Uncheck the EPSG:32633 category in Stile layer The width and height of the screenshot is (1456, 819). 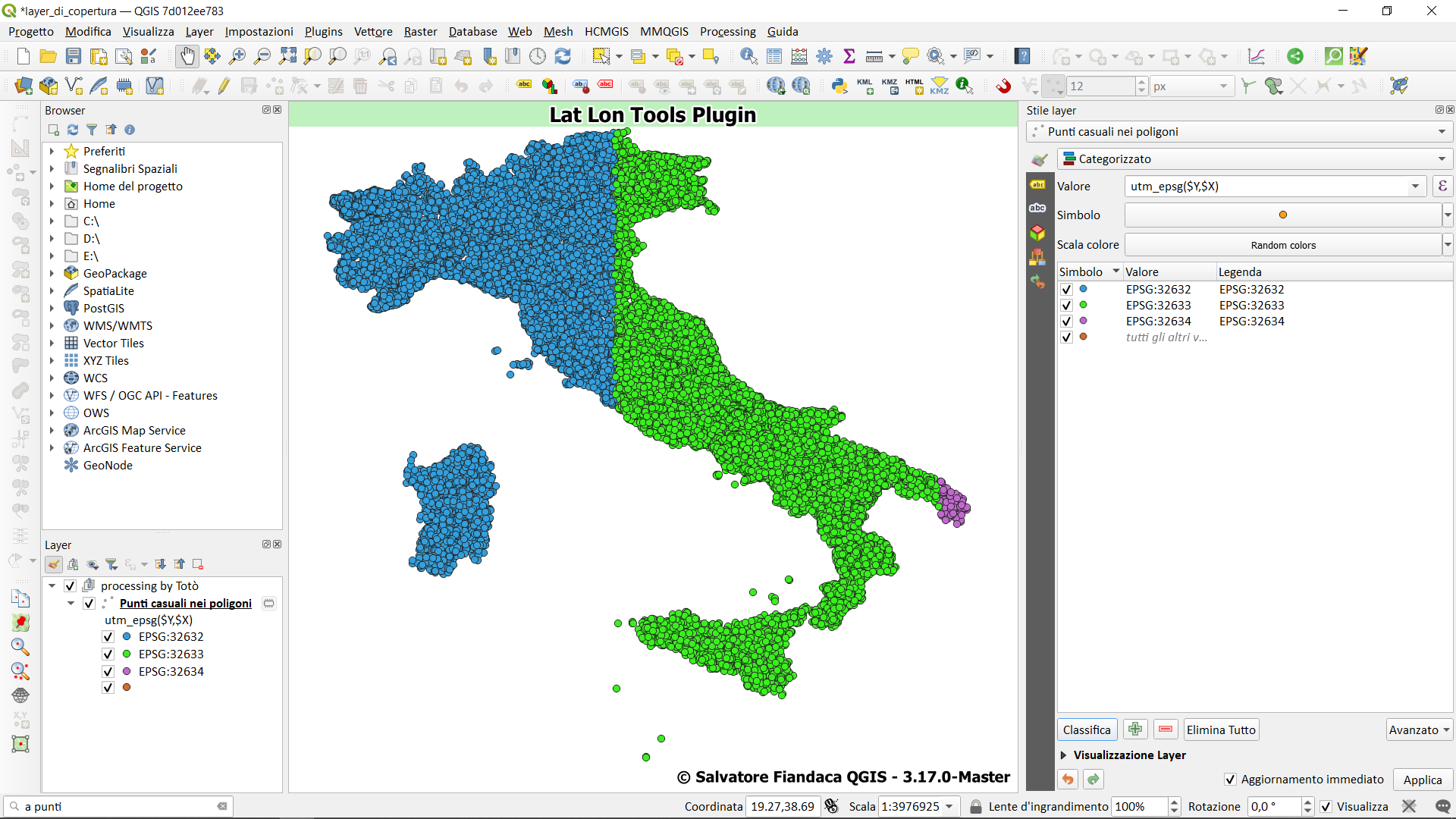(1067, 305)
